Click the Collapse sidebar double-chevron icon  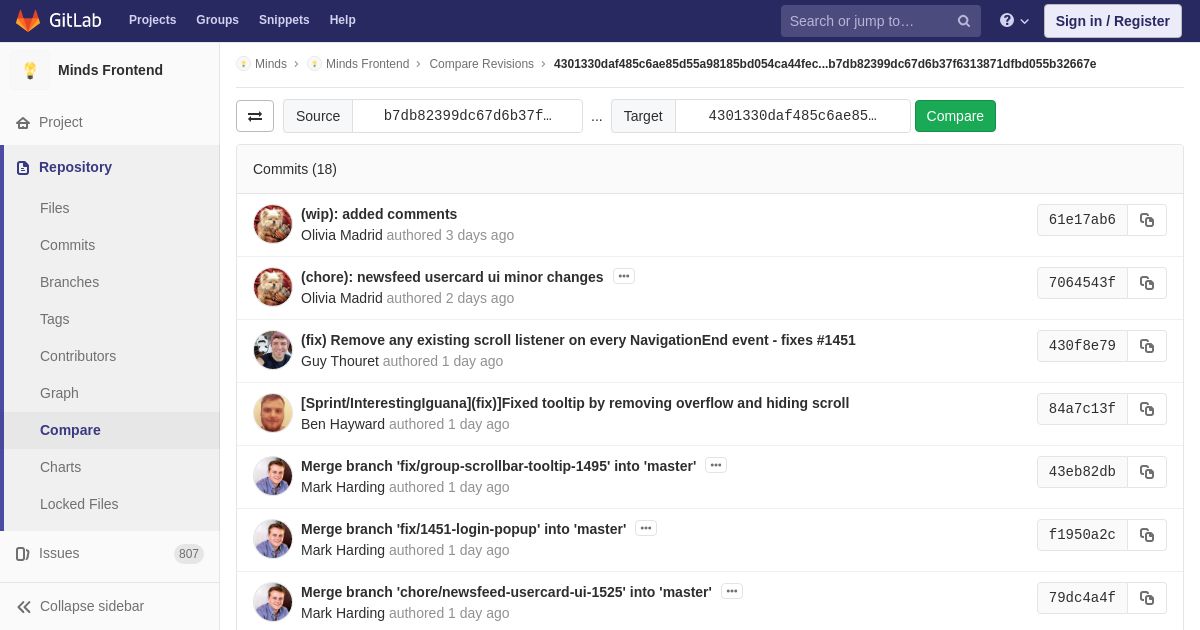click(24, 607)
